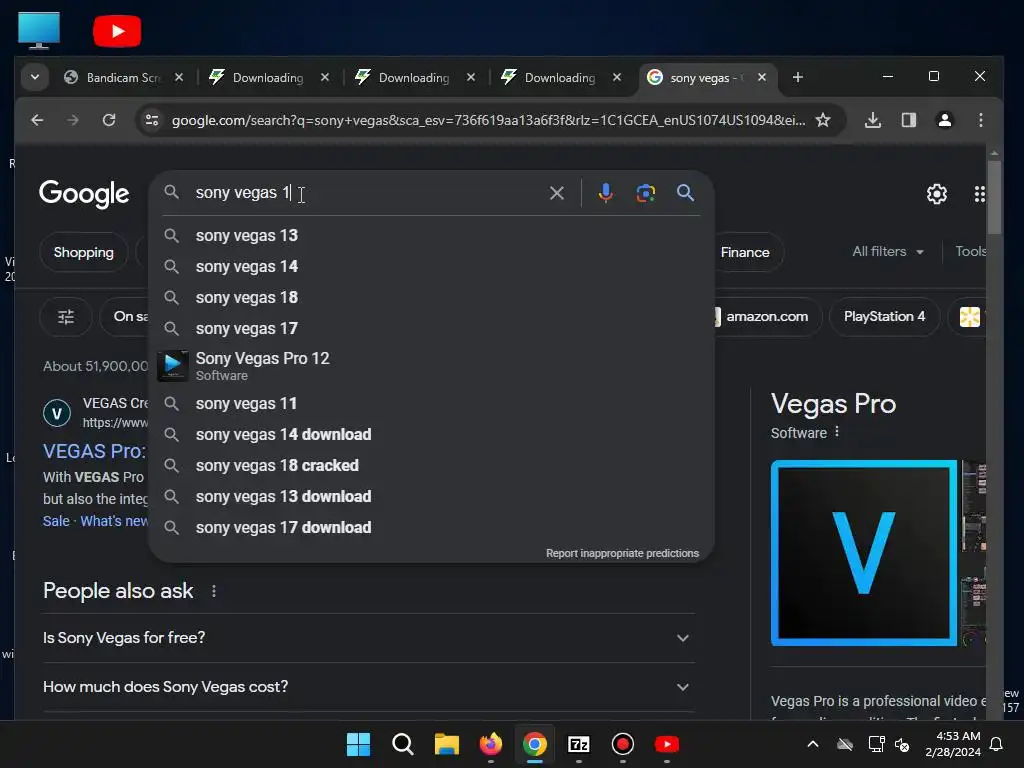Open Google Lens image search icon
Image resolution: width=1024 pixels, height=768 pixels.
[645, 193]
